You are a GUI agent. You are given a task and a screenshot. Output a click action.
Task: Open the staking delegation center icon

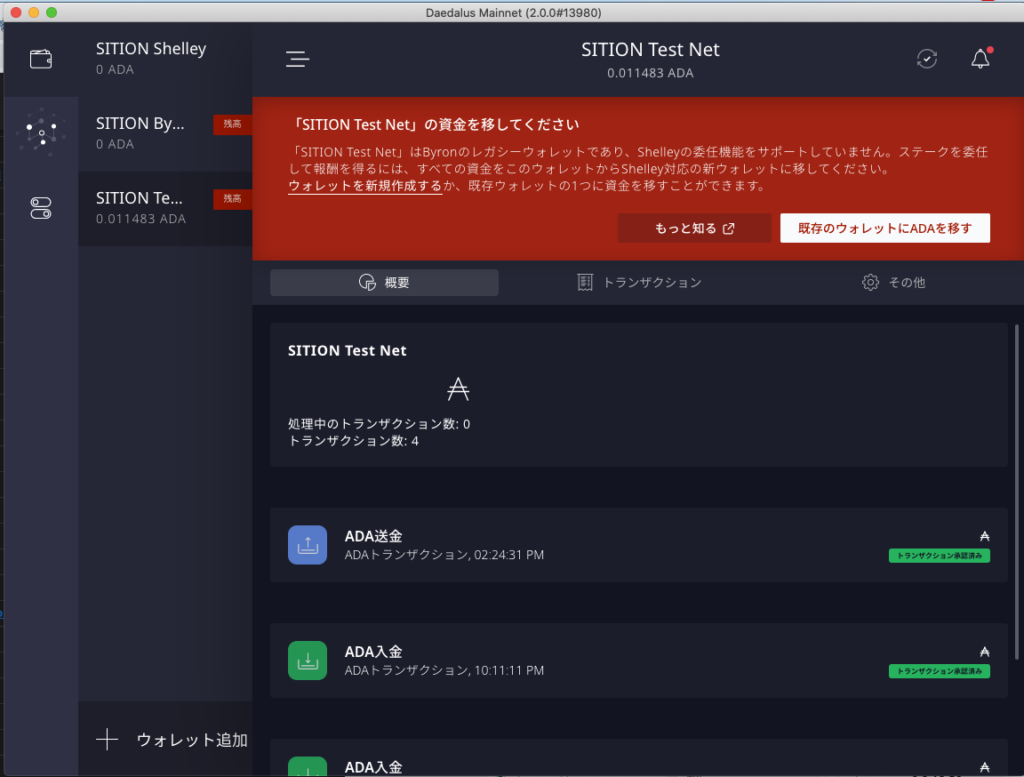click(x=41, y=133)
